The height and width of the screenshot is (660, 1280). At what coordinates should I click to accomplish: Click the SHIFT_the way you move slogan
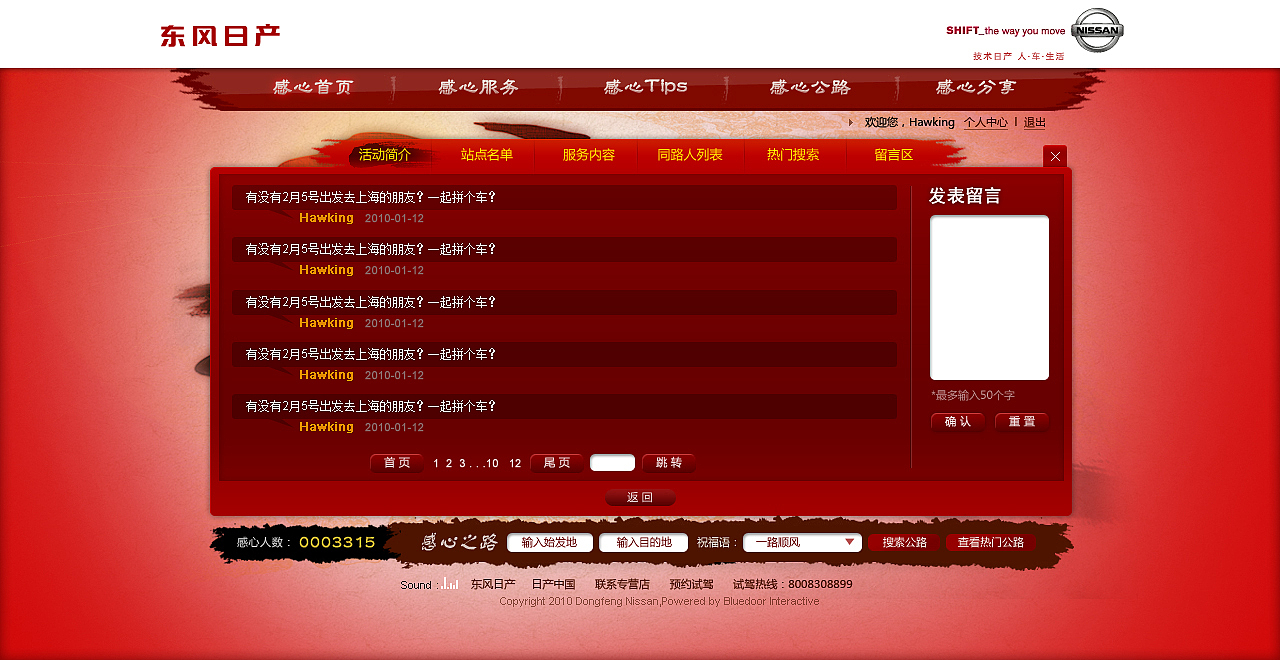pyautogui.click(x=1006, y=30)
